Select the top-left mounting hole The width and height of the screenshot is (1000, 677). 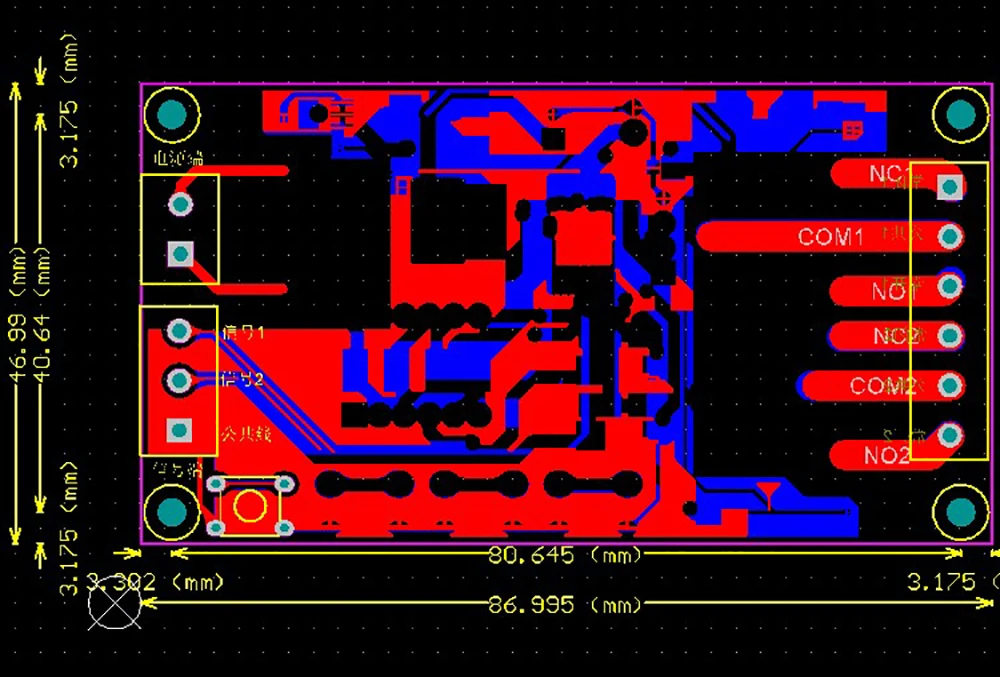[172, 115]
